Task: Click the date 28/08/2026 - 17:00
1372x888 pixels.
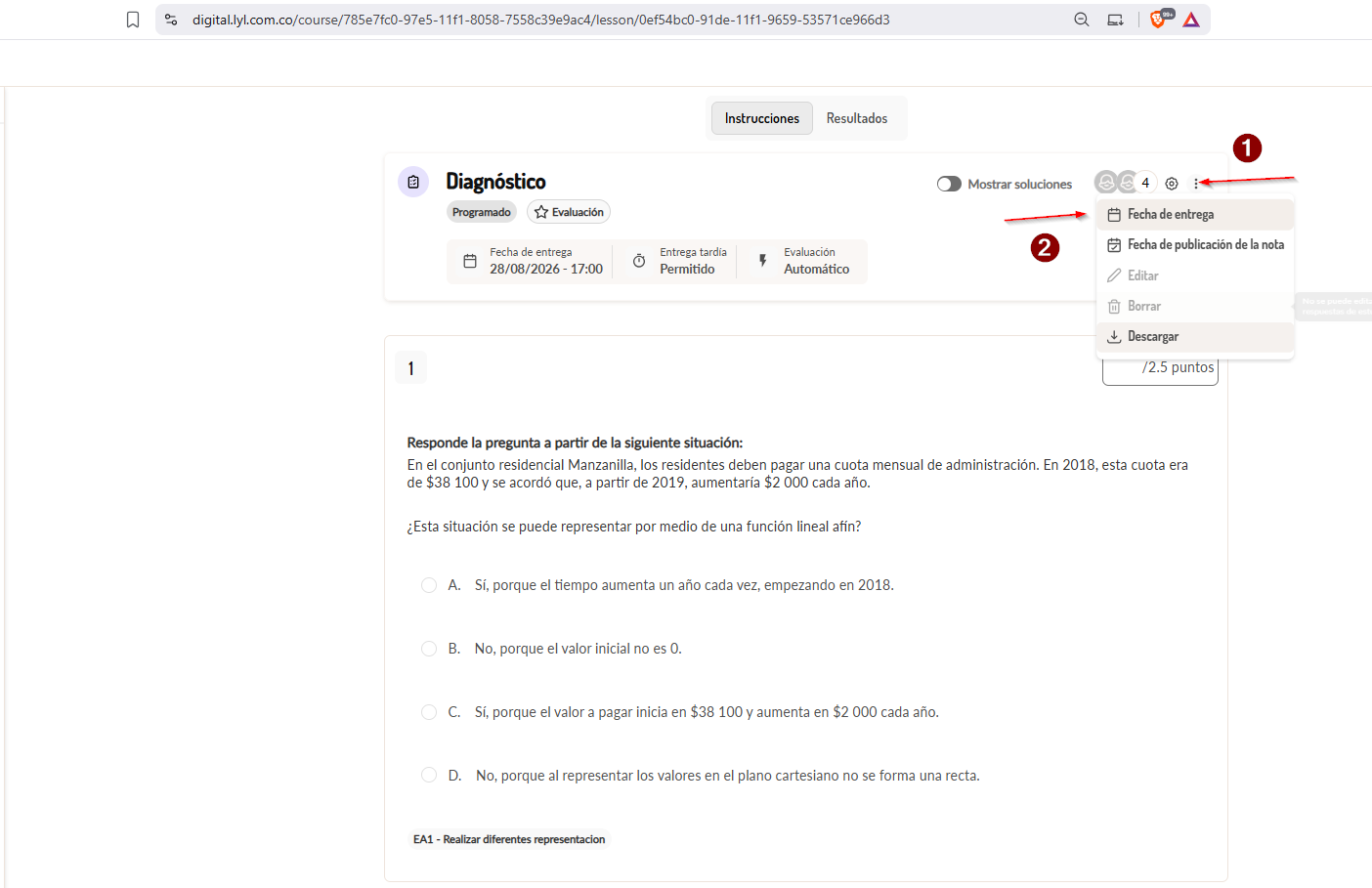Action: (x=546, y=269)
